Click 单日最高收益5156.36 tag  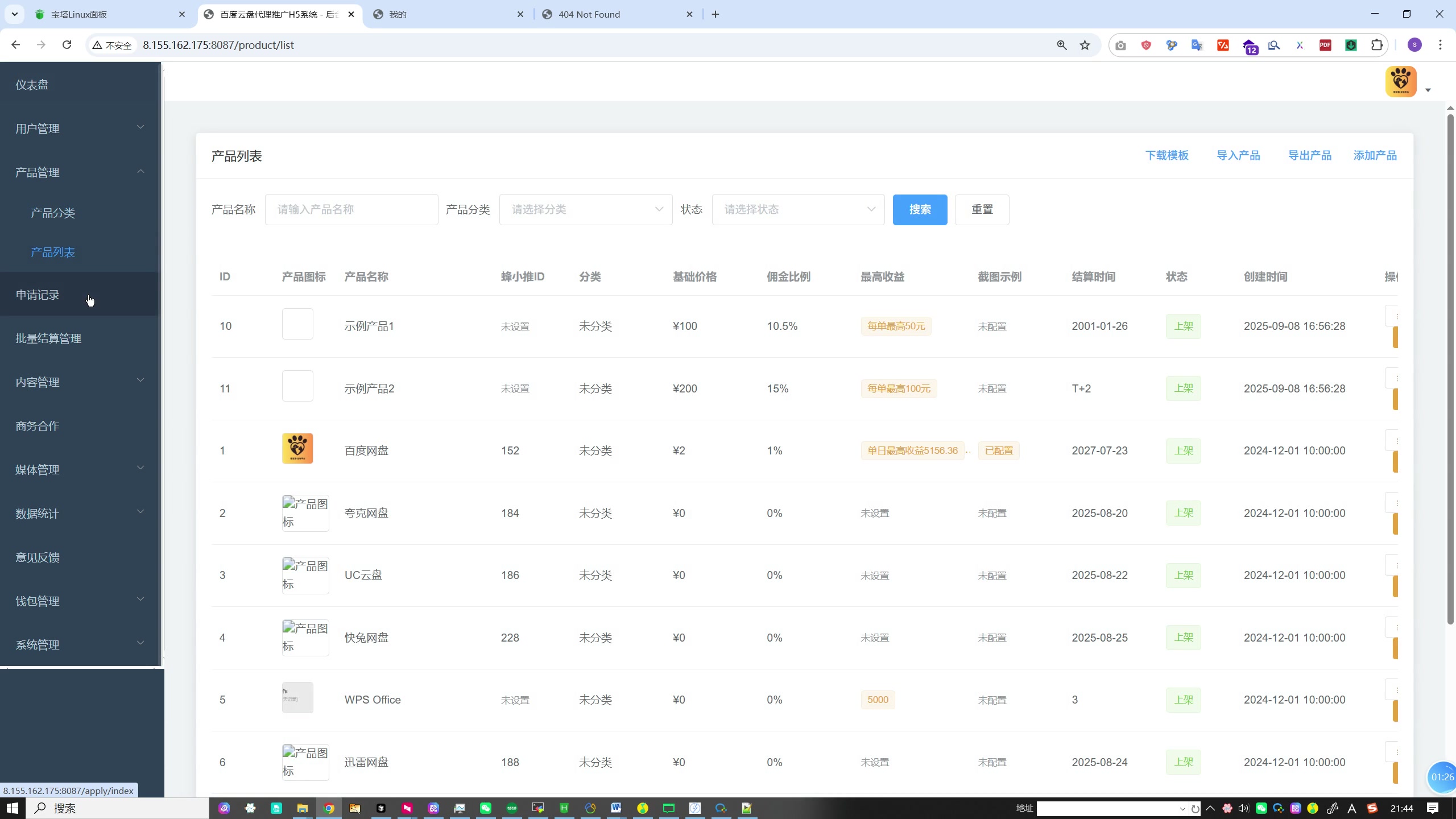tap(912, 450)
